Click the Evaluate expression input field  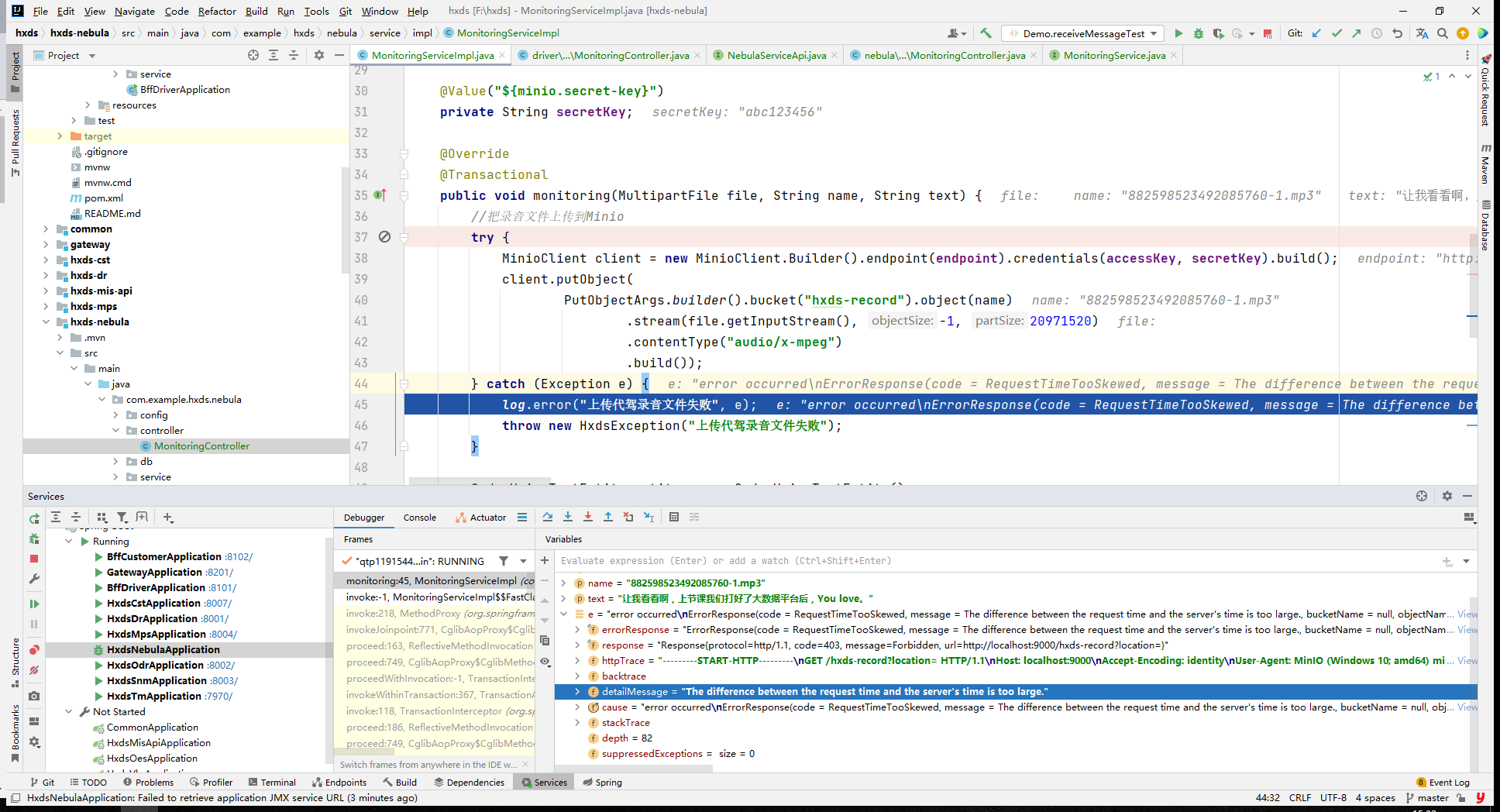pos(996,561)
